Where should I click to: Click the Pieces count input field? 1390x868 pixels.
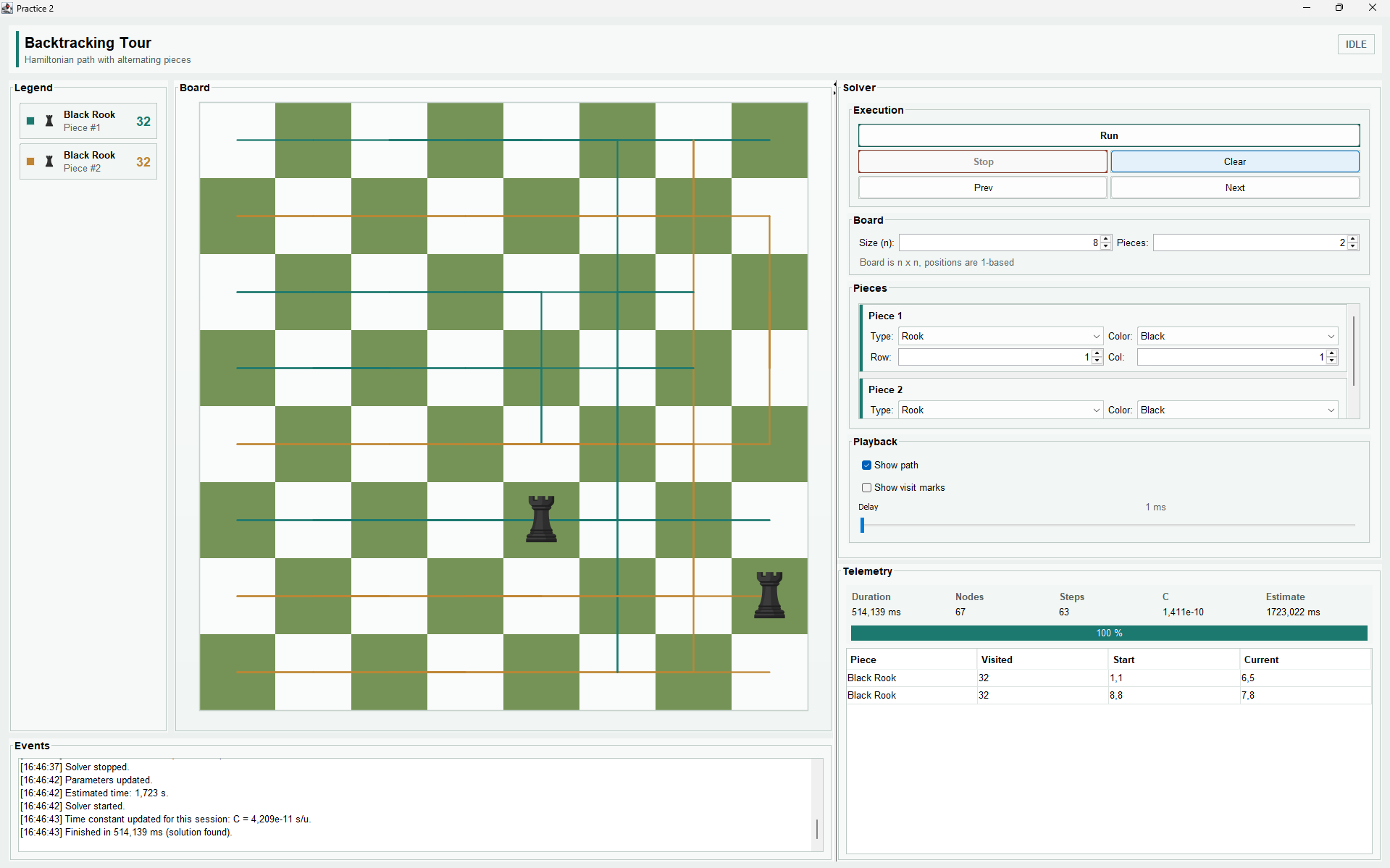point(1250,243)
